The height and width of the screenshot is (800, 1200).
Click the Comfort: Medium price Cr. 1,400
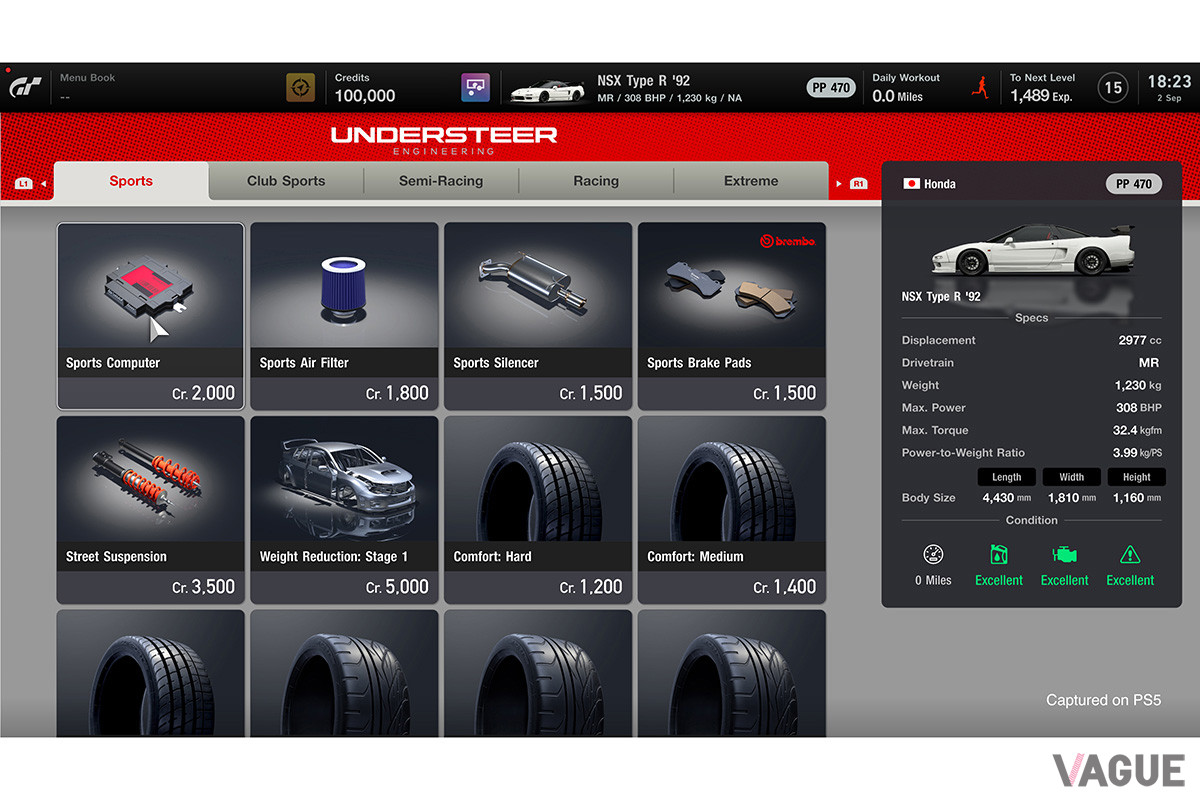785,587
